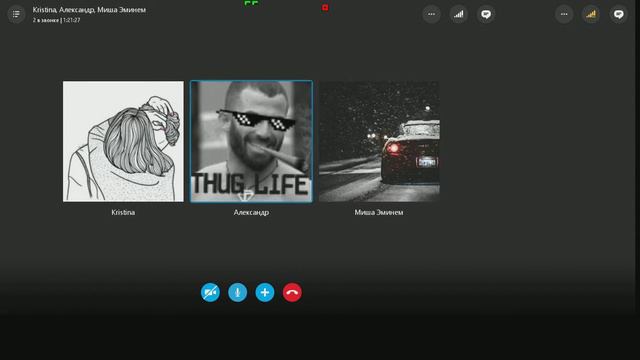Open call quality with yellow signal bars

591,14
